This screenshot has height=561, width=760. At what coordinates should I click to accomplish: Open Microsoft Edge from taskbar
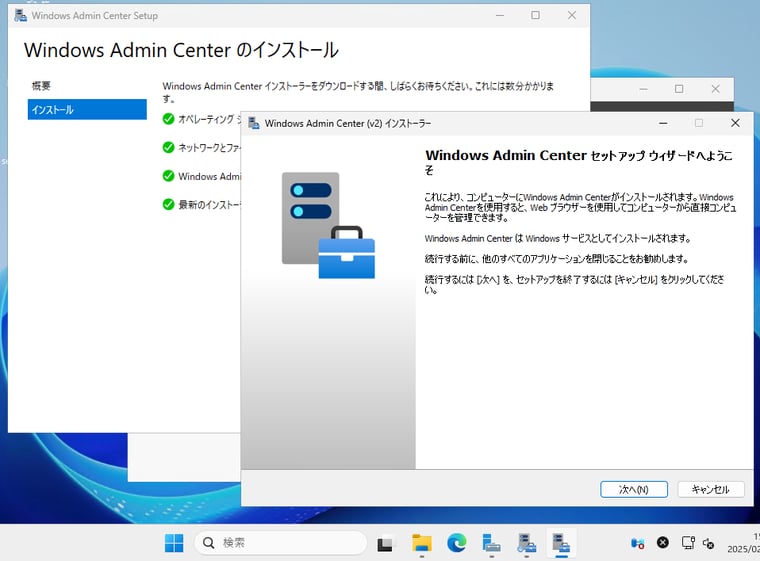point(457,543)
